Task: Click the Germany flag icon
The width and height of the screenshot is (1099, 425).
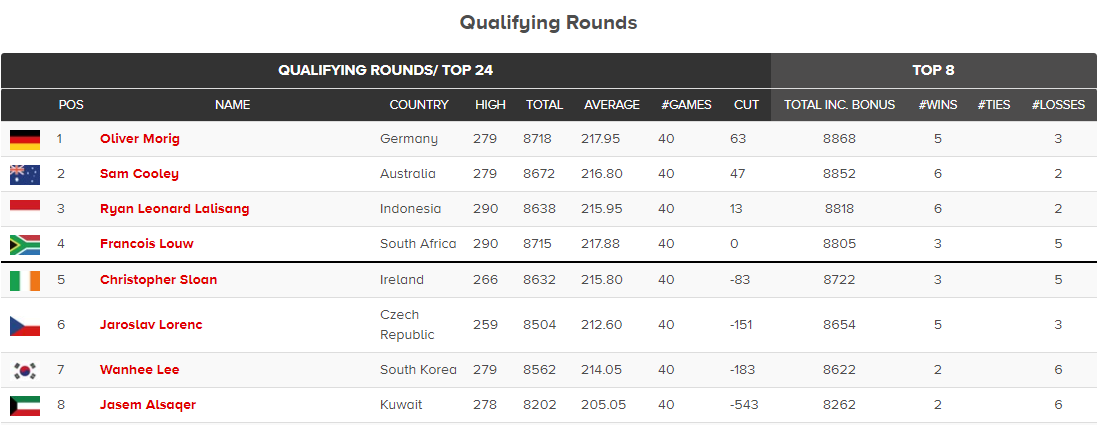Action: pyautogui.click(x=25, y=140)
